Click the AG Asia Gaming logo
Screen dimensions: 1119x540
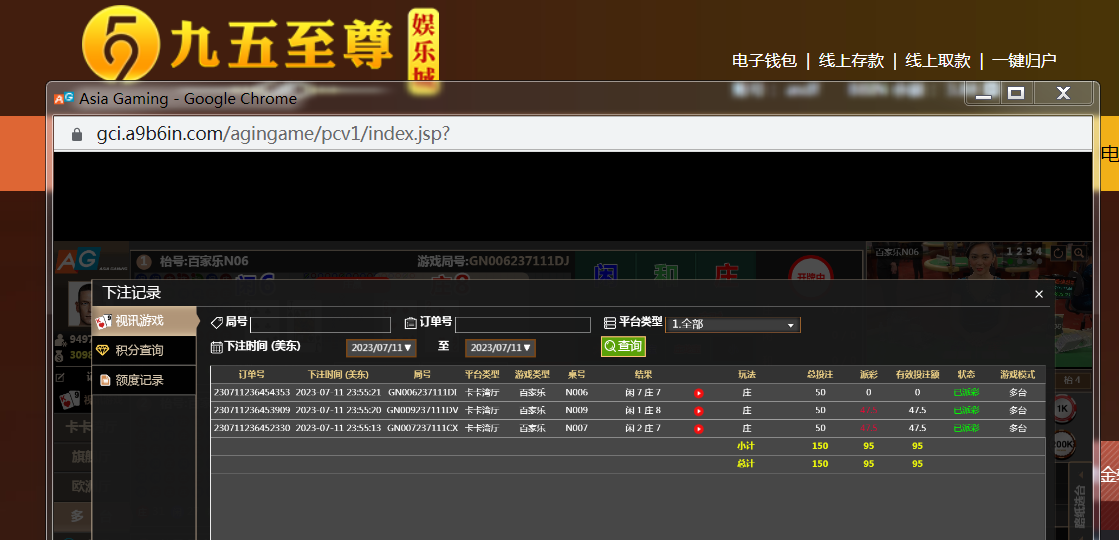coord(92,260)
